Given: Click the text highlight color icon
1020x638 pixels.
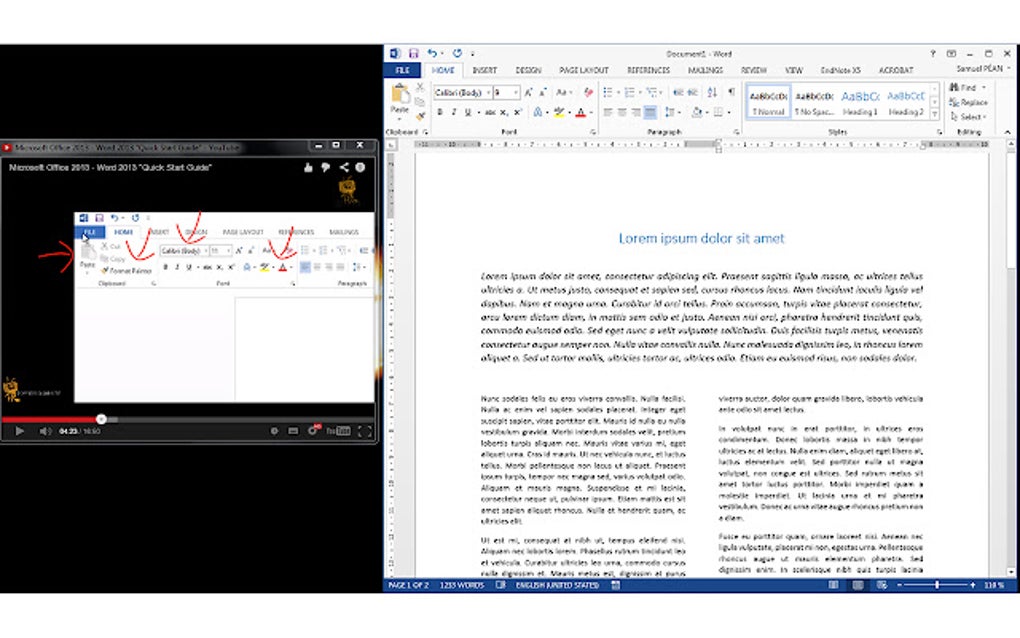Looking at the screenshot, I should point(559,113).
